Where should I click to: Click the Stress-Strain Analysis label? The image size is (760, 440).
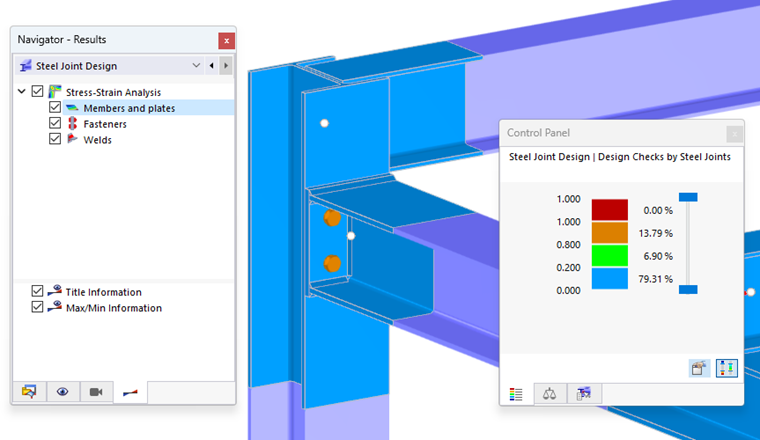(x=113, y=92)
